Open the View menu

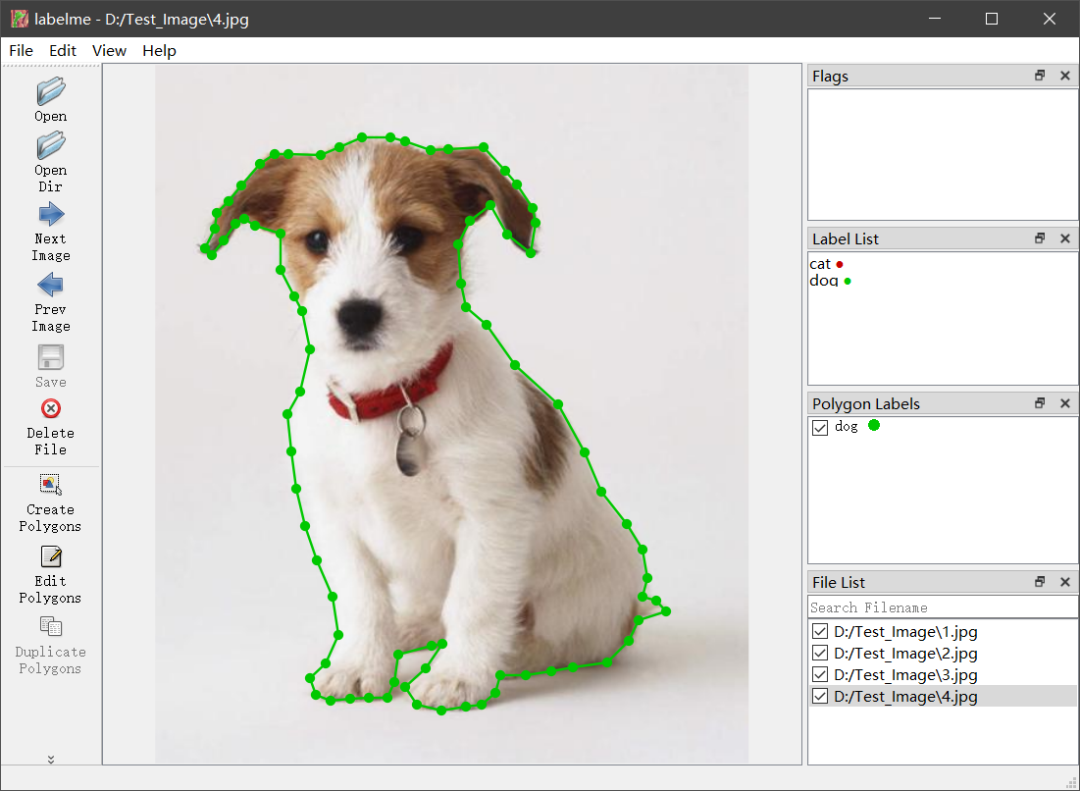coord(109,51)
